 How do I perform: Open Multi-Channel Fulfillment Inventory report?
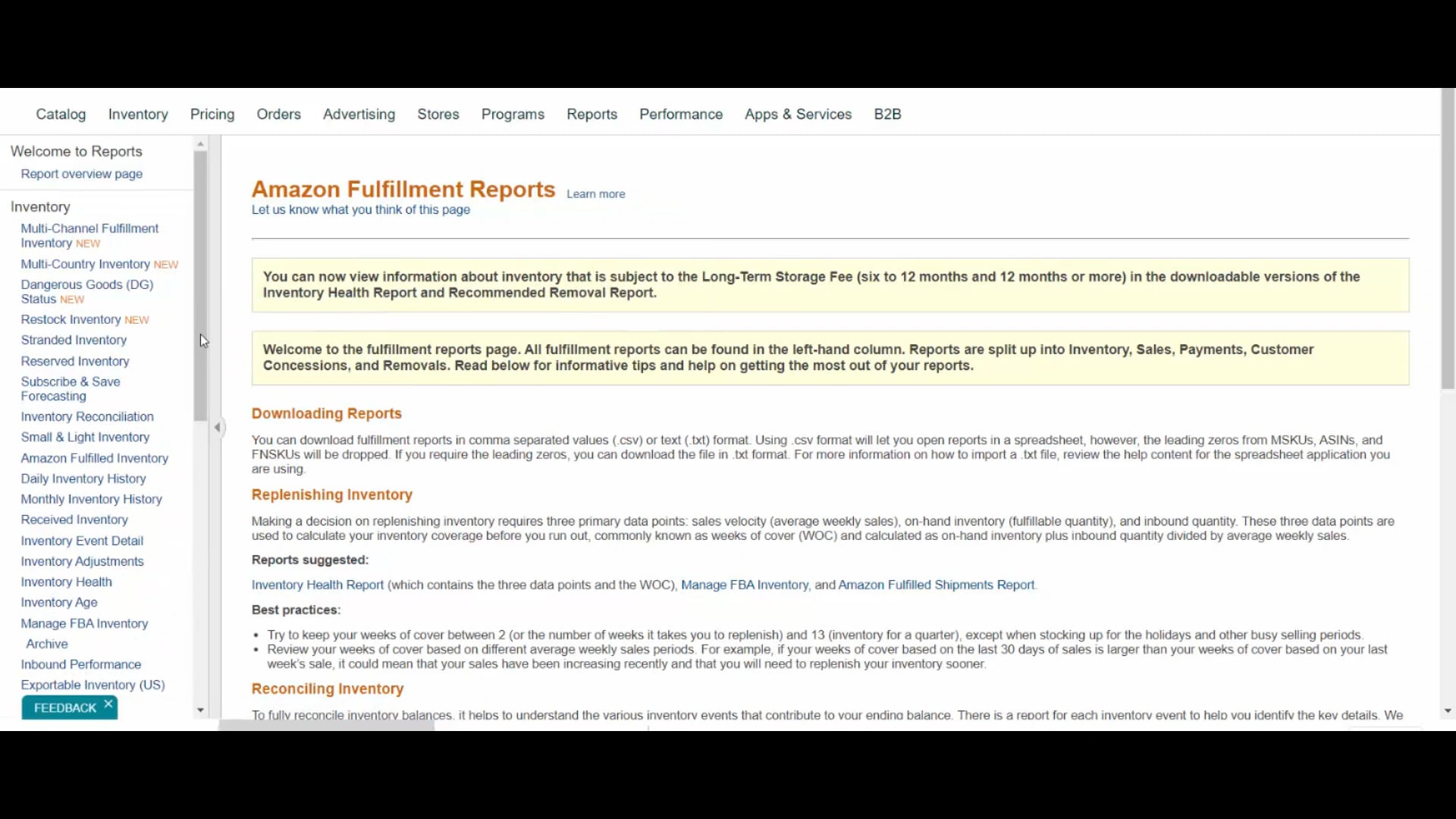(x=89, y=236)
